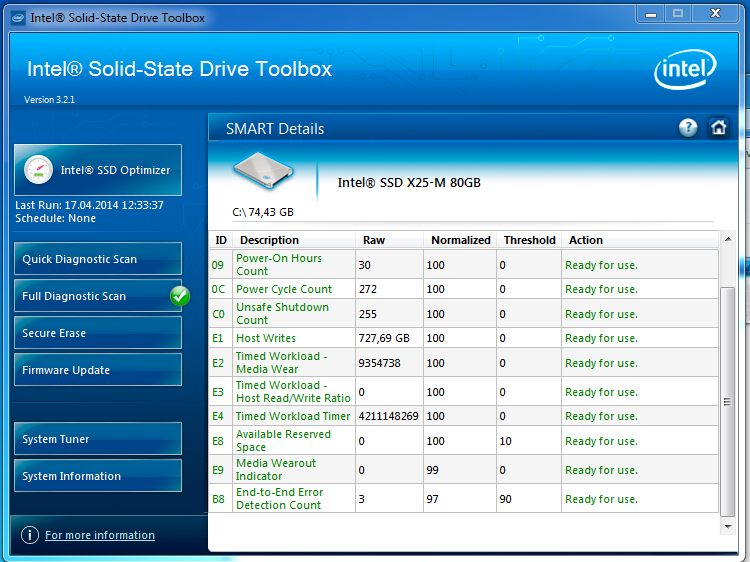Open System Information

pyautogui.click(x=98, y=476)
